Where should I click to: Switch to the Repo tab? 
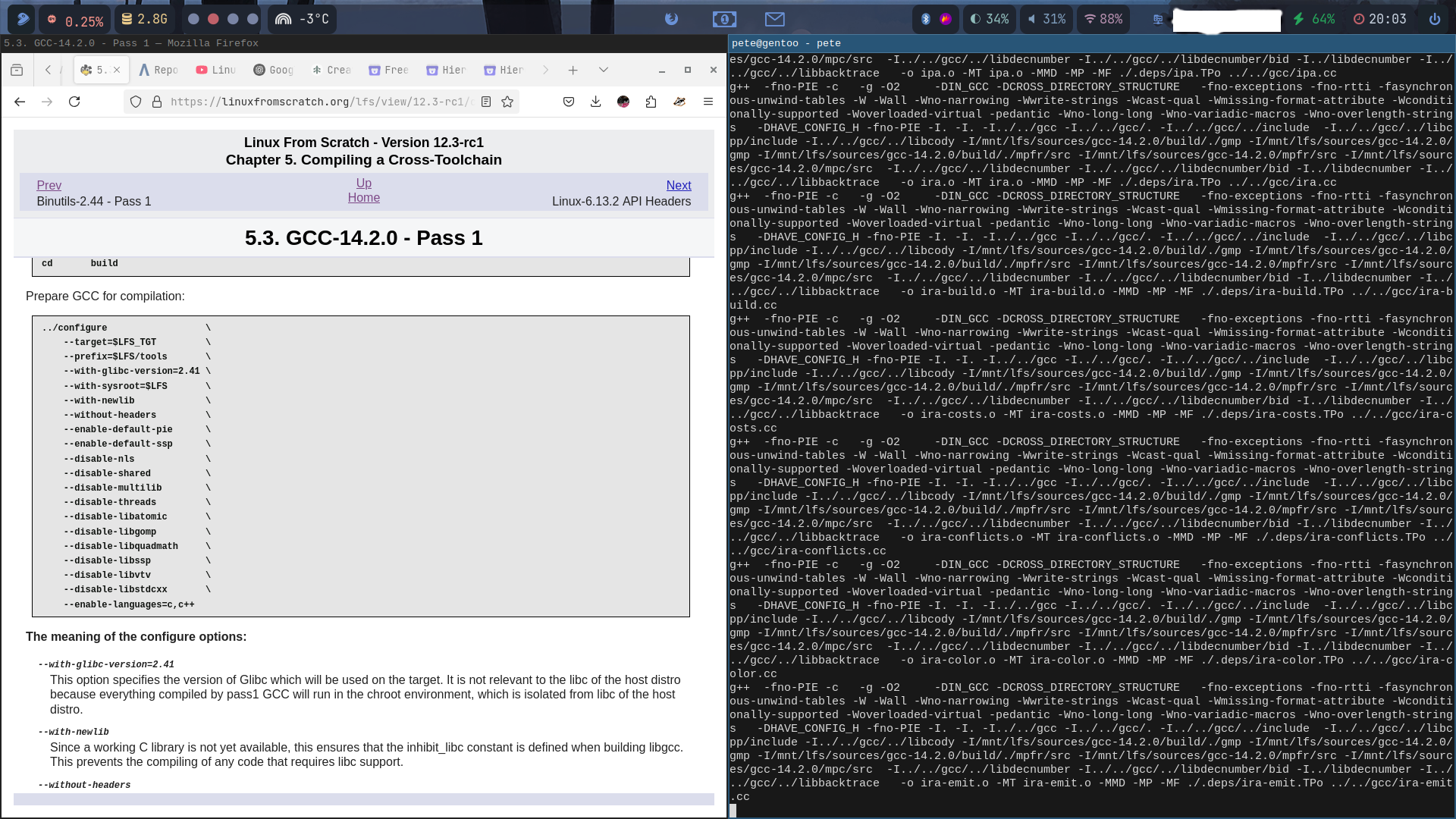point(158,70)
